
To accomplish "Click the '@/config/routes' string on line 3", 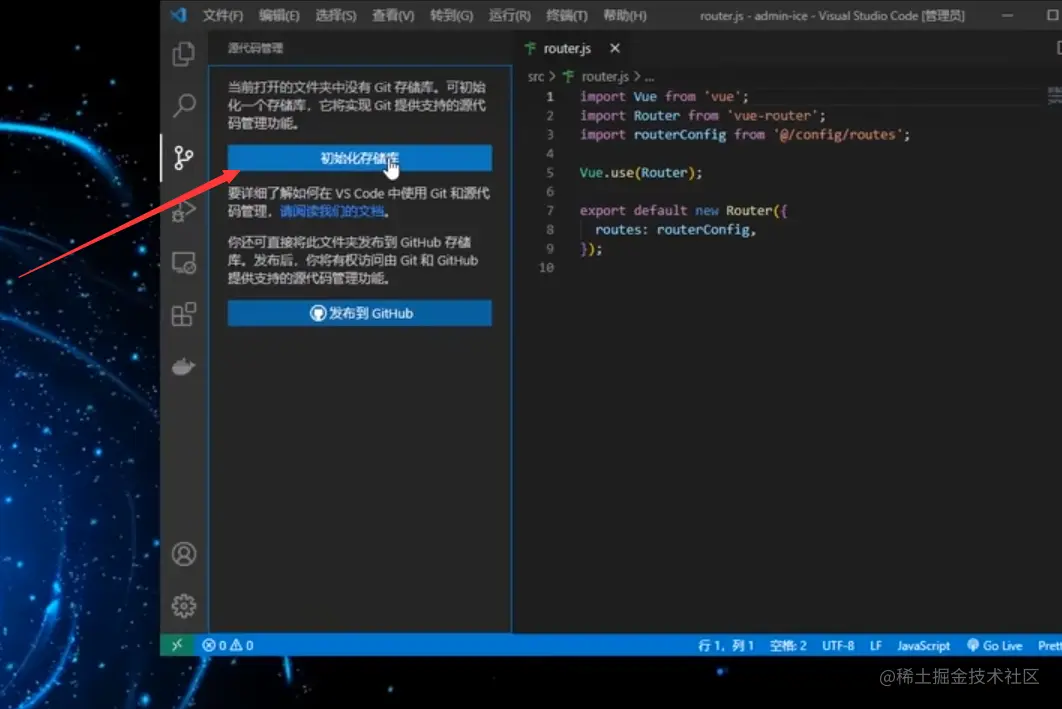I will coord(837,135).
